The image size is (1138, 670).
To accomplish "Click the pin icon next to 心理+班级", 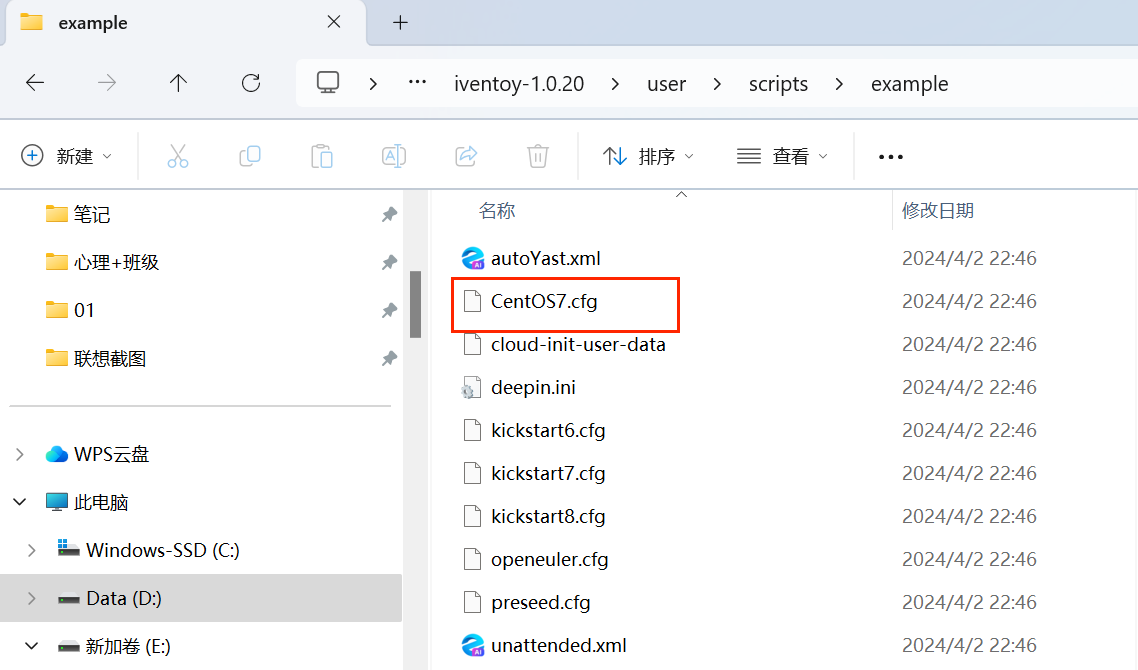I will (390, 262).
